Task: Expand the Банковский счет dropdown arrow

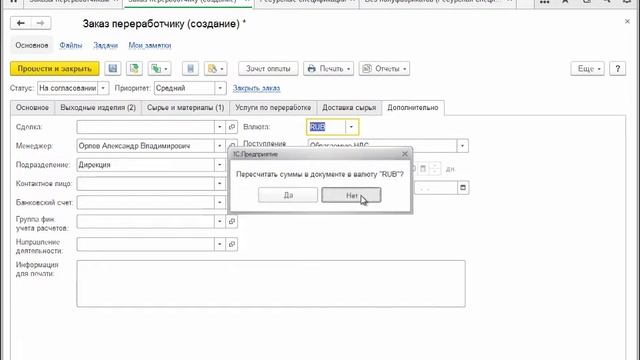Action: 220,202
